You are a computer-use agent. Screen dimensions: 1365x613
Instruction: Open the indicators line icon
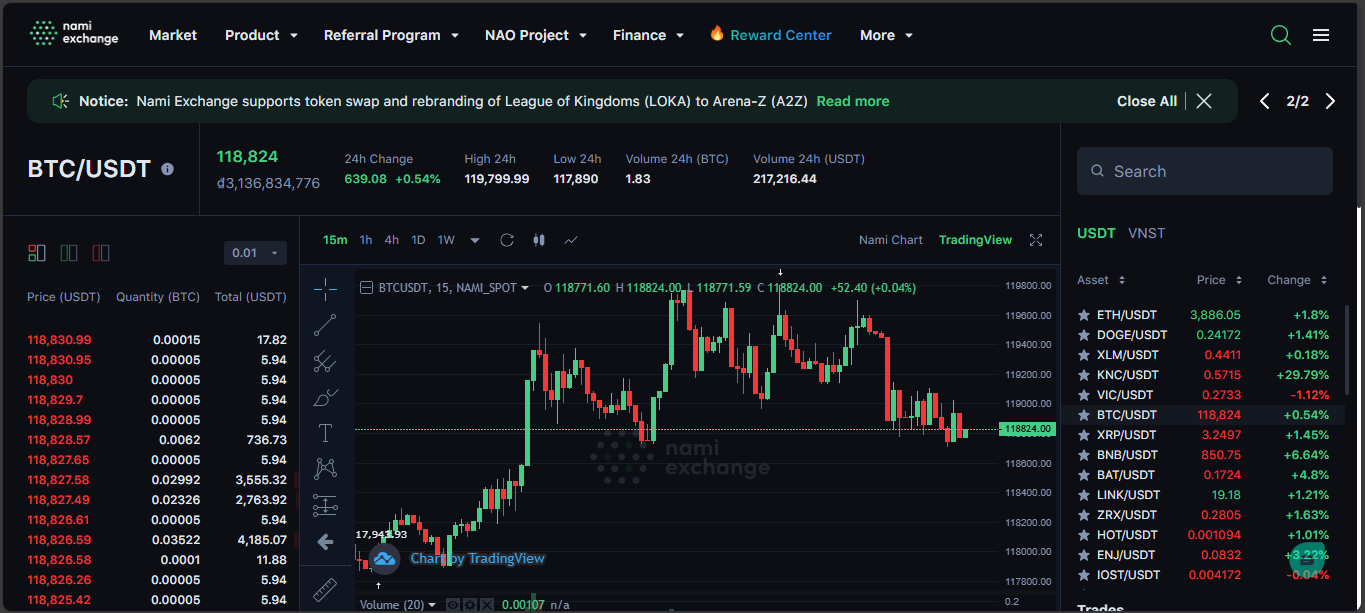pyautogui.click(x=571, y=240)
